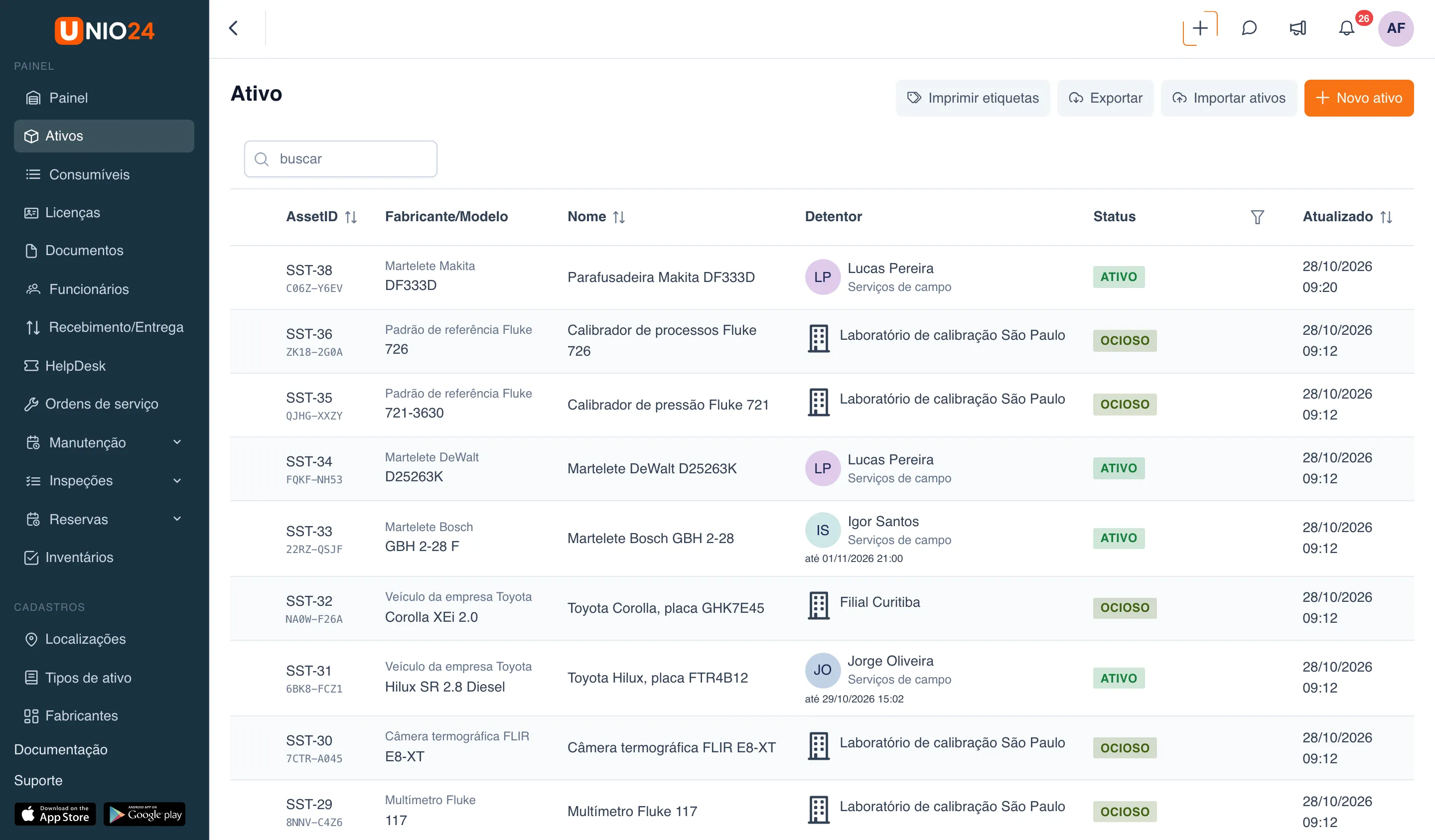Open the AF user avatar menu
1435x840 pixels.
pos(1395,28)
